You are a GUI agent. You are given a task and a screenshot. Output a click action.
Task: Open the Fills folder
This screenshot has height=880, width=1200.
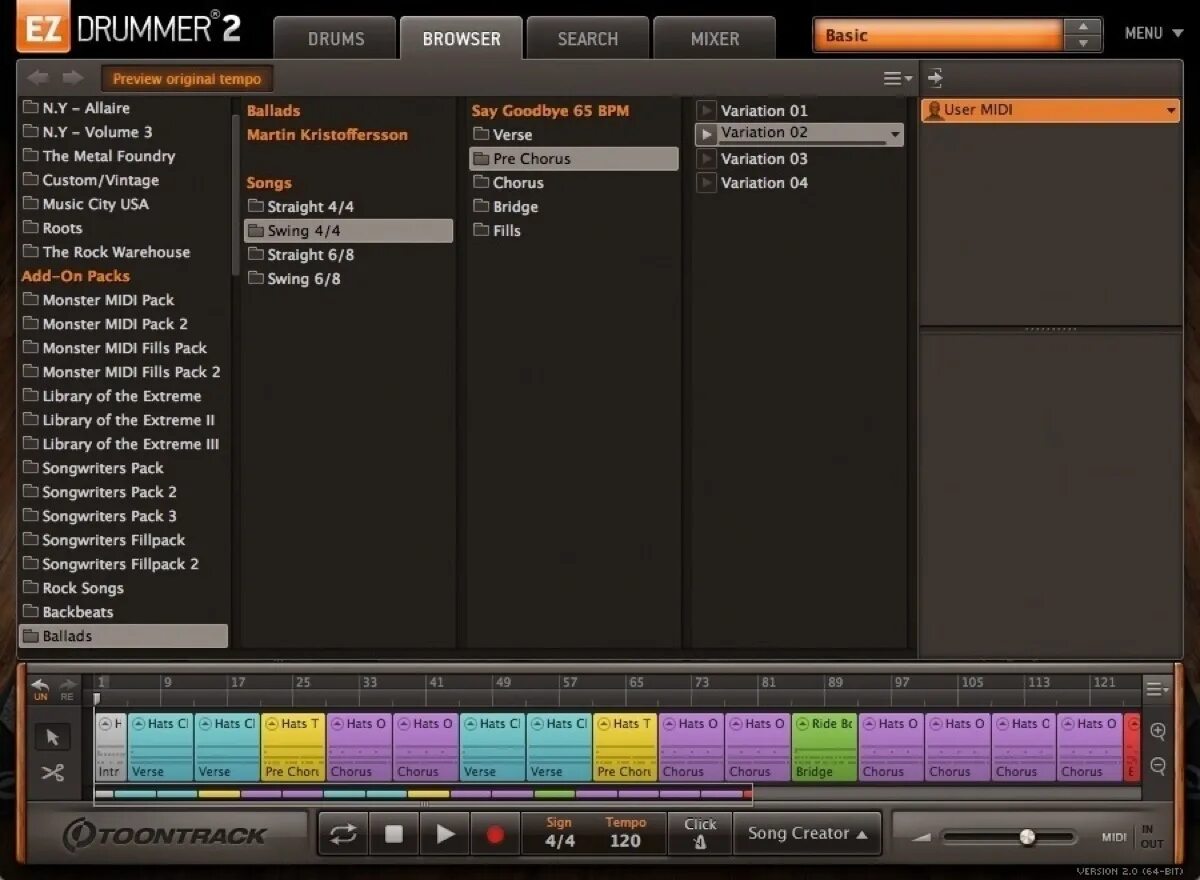[x=497, y=231]
